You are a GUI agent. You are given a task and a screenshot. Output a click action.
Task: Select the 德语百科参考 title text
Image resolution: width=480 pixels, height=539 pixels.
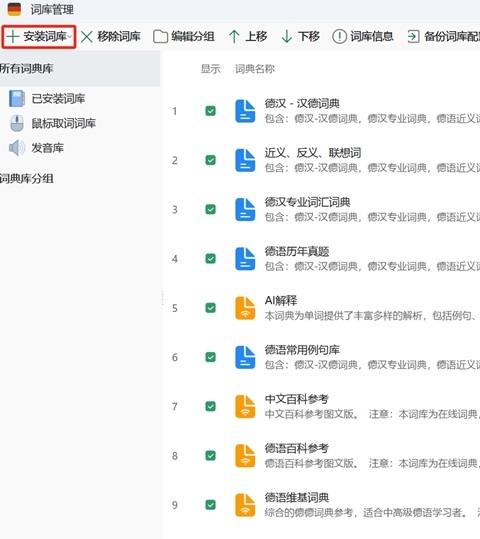[x=297, y=448]
